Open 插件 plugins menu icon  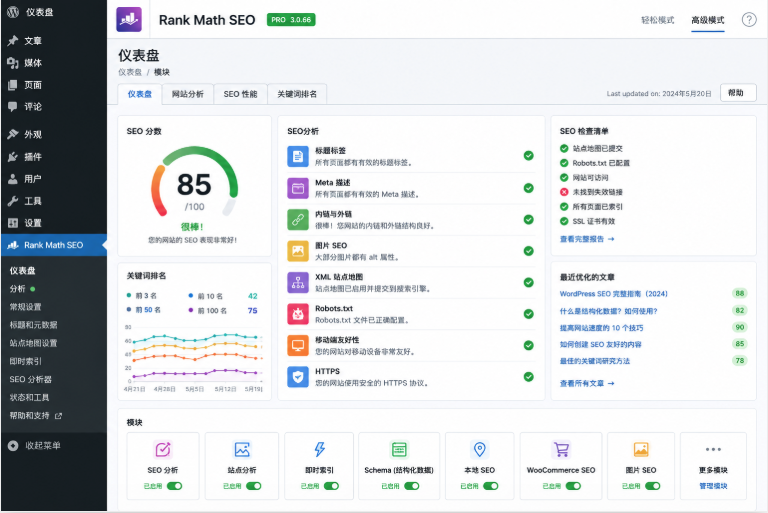coord(13,157)
